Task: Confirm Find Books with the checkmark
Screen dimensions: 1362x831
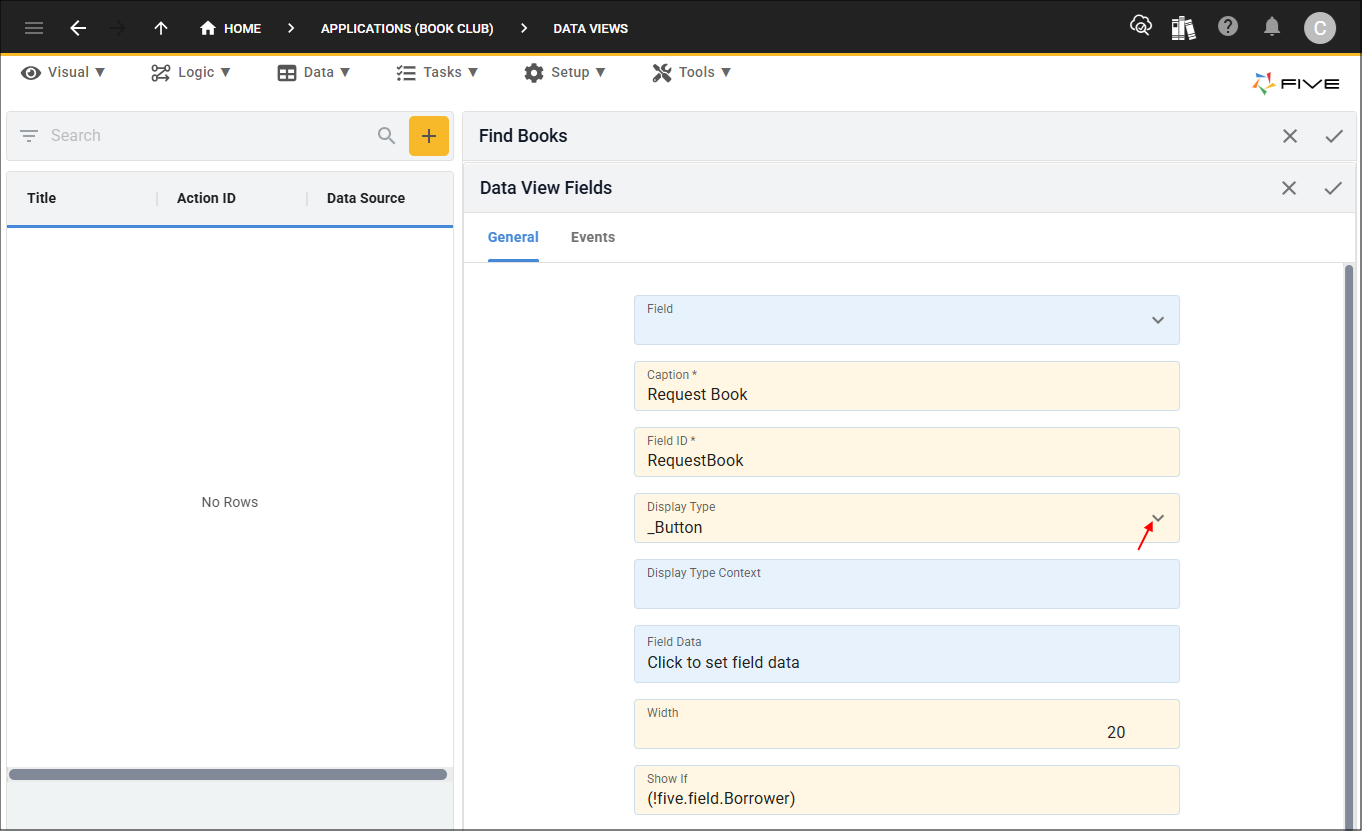Action: pyautogui.click(x=1334, y=135)
